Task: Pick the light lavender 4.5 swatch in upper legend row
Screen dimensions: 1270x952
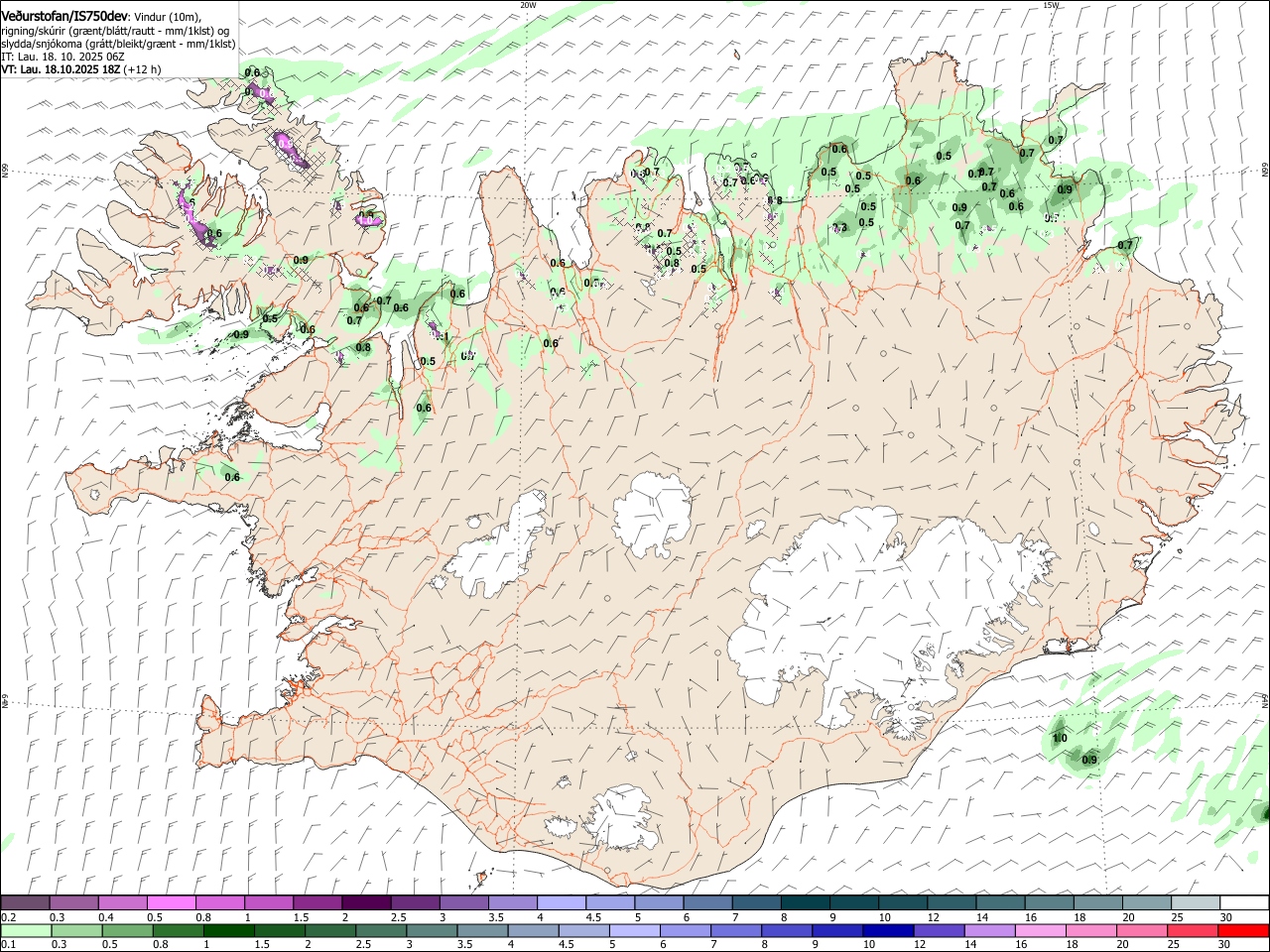Action: click(x=609, y=902)
